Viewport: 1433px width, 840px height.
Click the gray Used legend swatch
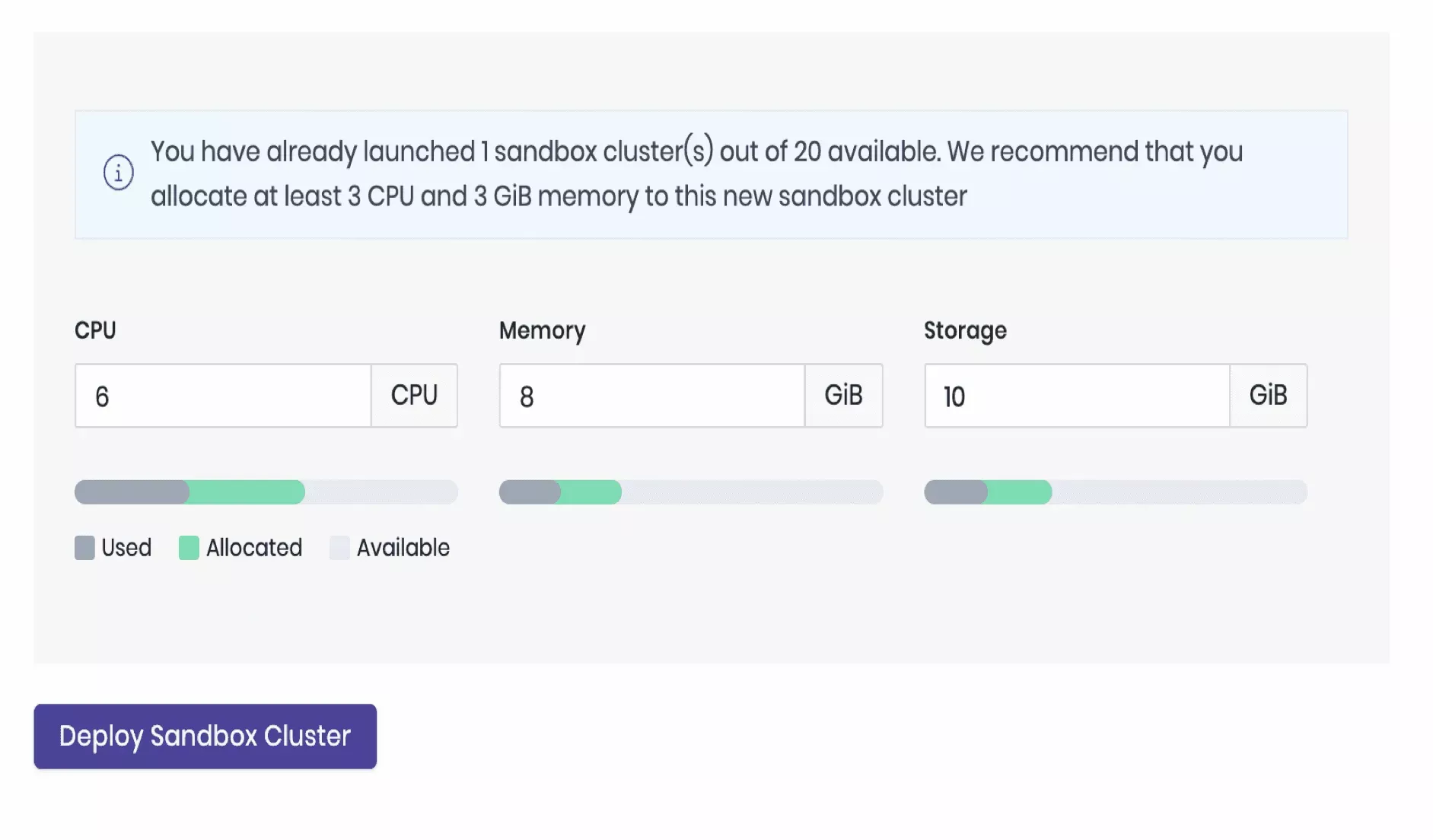(84, 548)
